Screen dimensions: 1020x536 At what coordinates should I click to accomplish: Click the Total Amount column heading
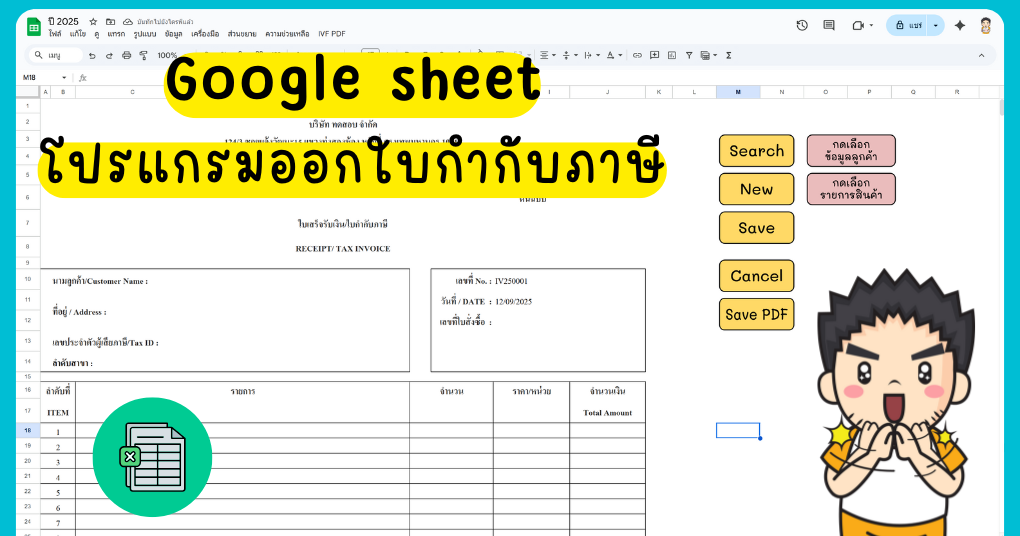point(608,412)
